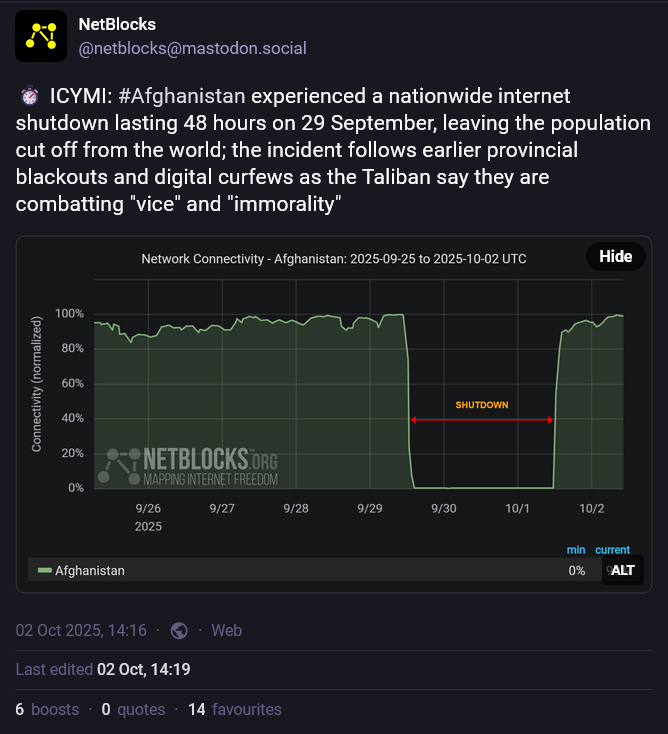This screenshot has width=668, height=734.
Task: Click the alarm clock emoji in the post
Action: [28, 97]
